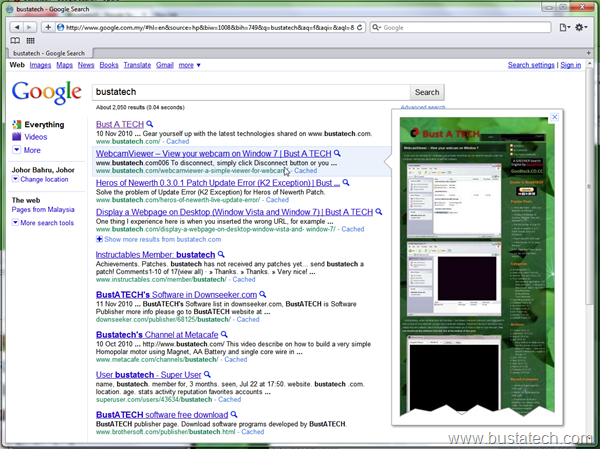This screenshot has width=600, height=449.
Task: Click the Google logo
Action: click(46, 92)
